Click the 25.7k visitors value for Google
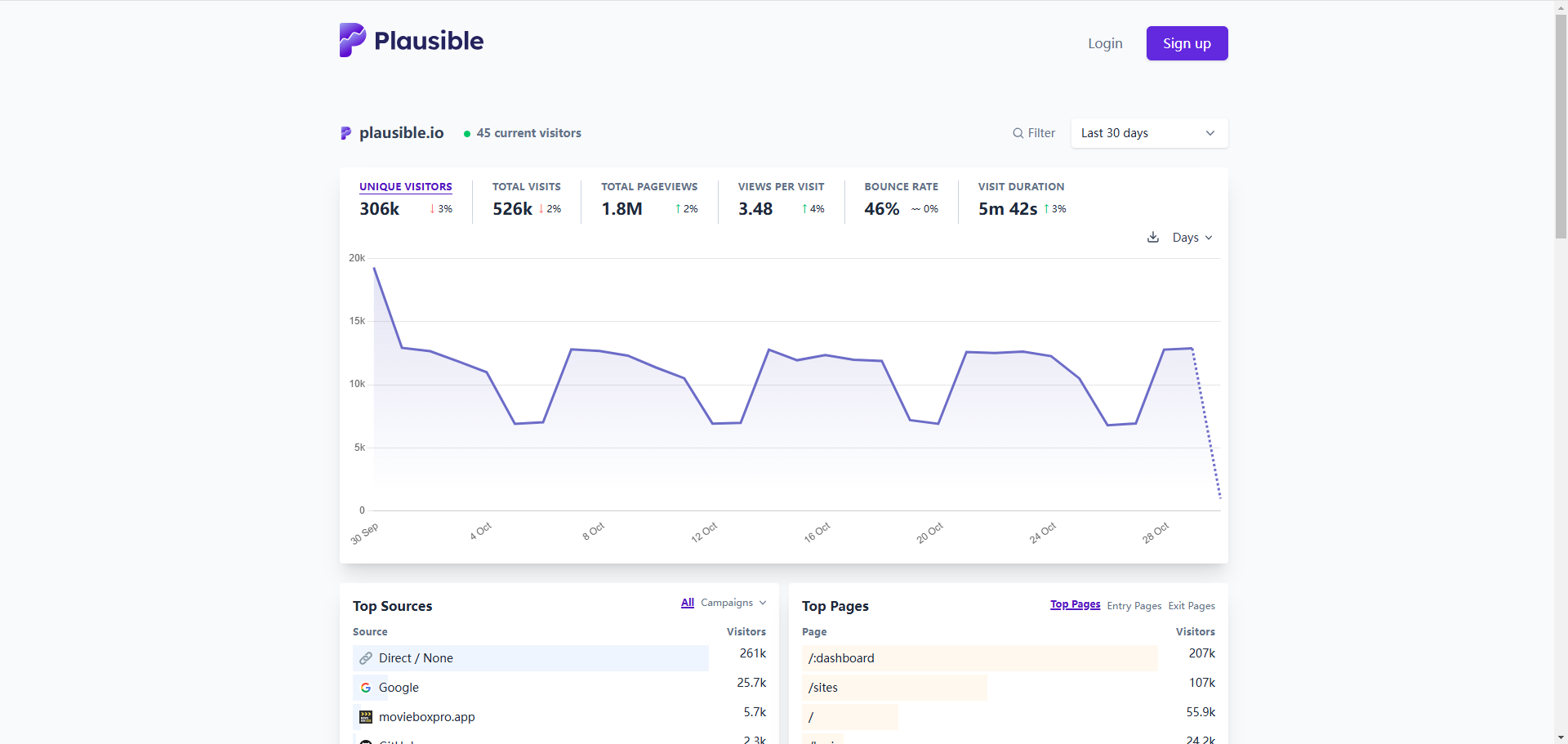Screen dimensions: 1568x744 pyautogui.click(x=751, y=683)
